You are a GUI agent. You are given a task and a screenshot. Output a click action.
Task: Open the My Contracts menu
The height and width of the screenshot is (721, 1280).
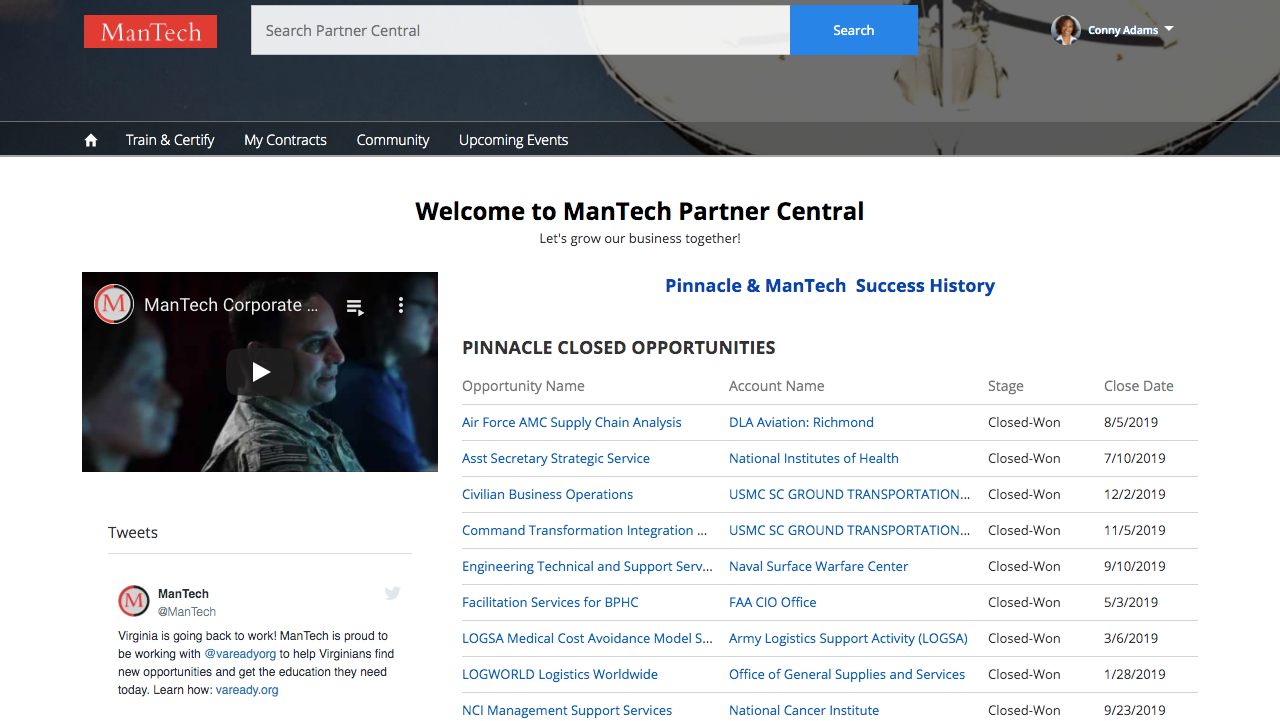click(285, 140)
